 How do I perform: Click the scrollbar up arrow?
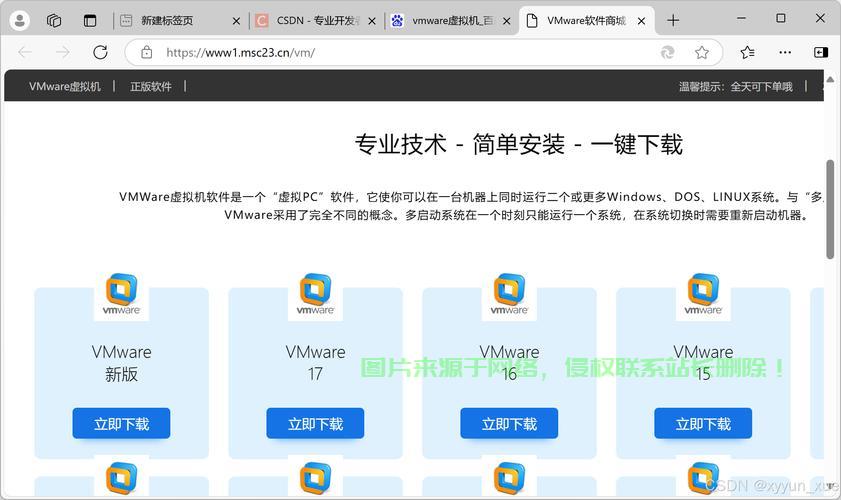pyautogui.click(x=830, y=79)
